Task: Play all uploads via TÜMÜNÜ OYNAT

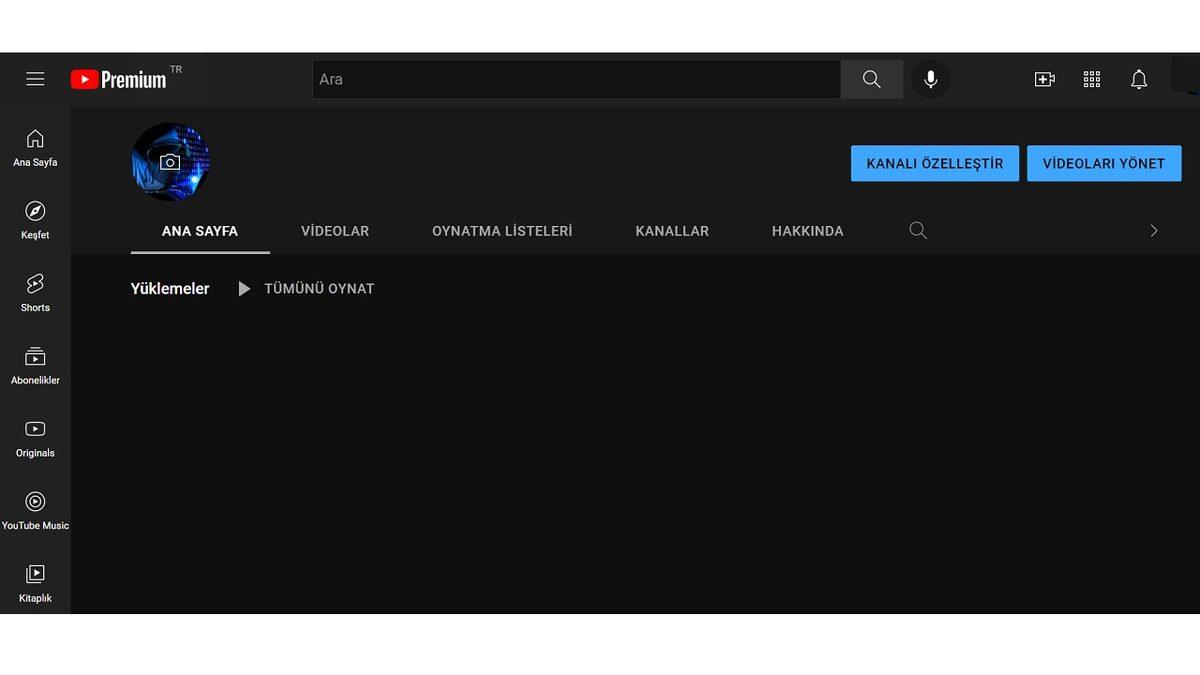Action: (x=319, y=288)
